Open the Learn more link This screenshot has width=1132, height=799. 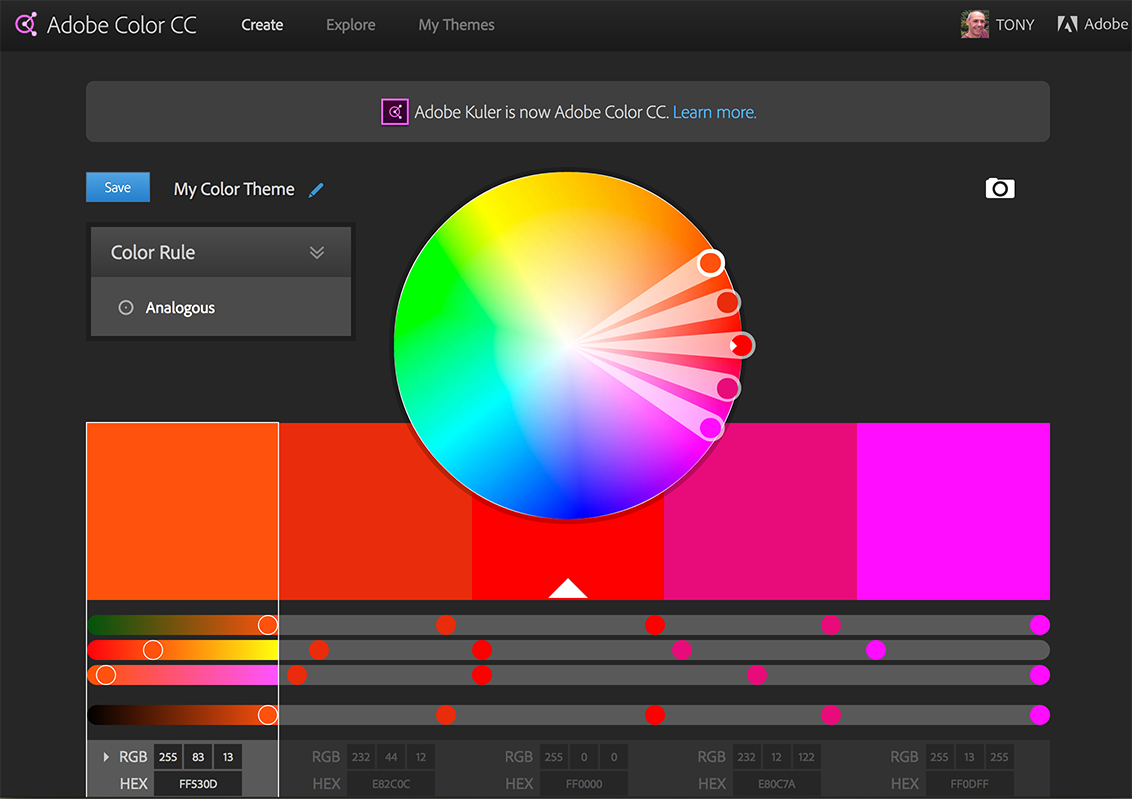(x=714, y=112)
